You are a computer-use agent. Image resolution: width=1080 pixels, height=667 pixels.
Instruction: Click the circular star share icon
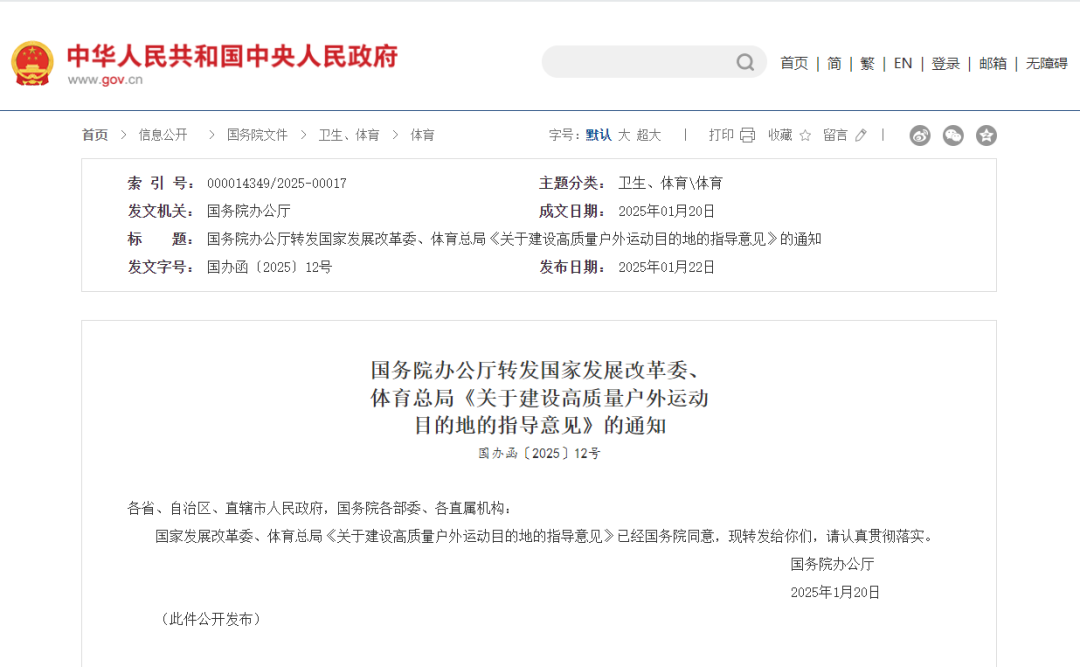[986, 134]
